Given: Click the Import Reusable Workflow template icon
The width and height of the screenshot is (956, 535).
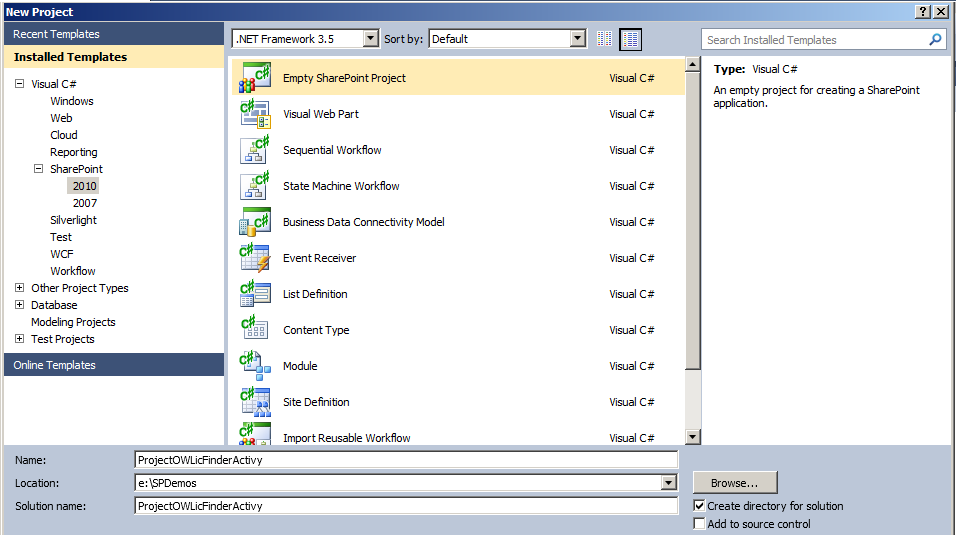Looking at the screenshot, I should point(255,433).
